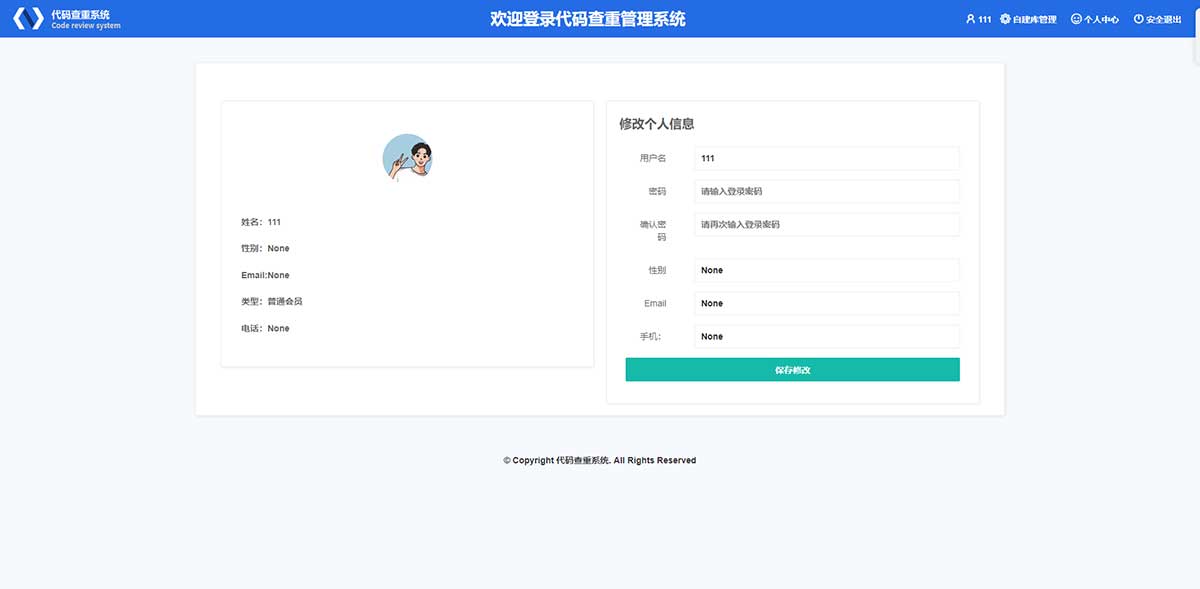Viewport: 1200px width, 589px height.
Task: Open the 自建库管理 menu item text
Action: (1034, 19)
